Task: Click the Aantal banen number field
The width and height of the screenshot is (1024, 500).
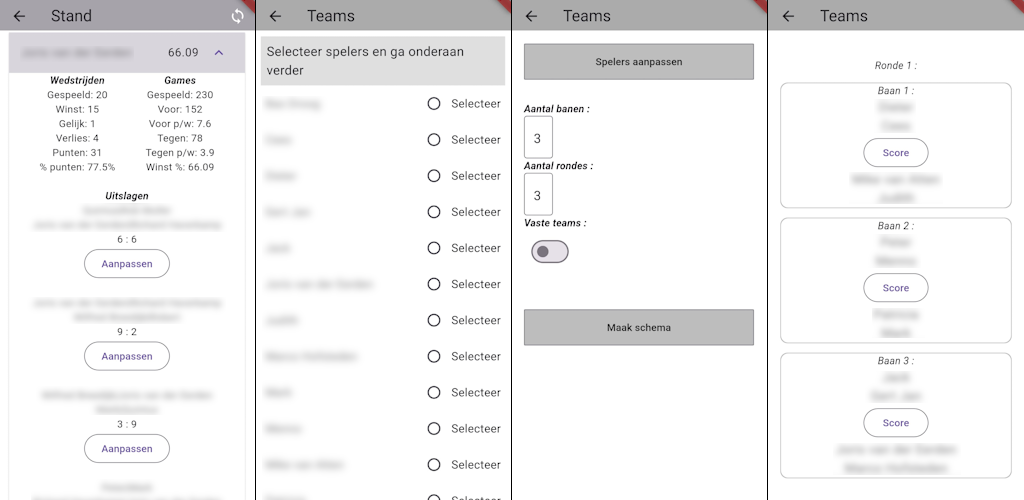Action: tap(538, 138)
